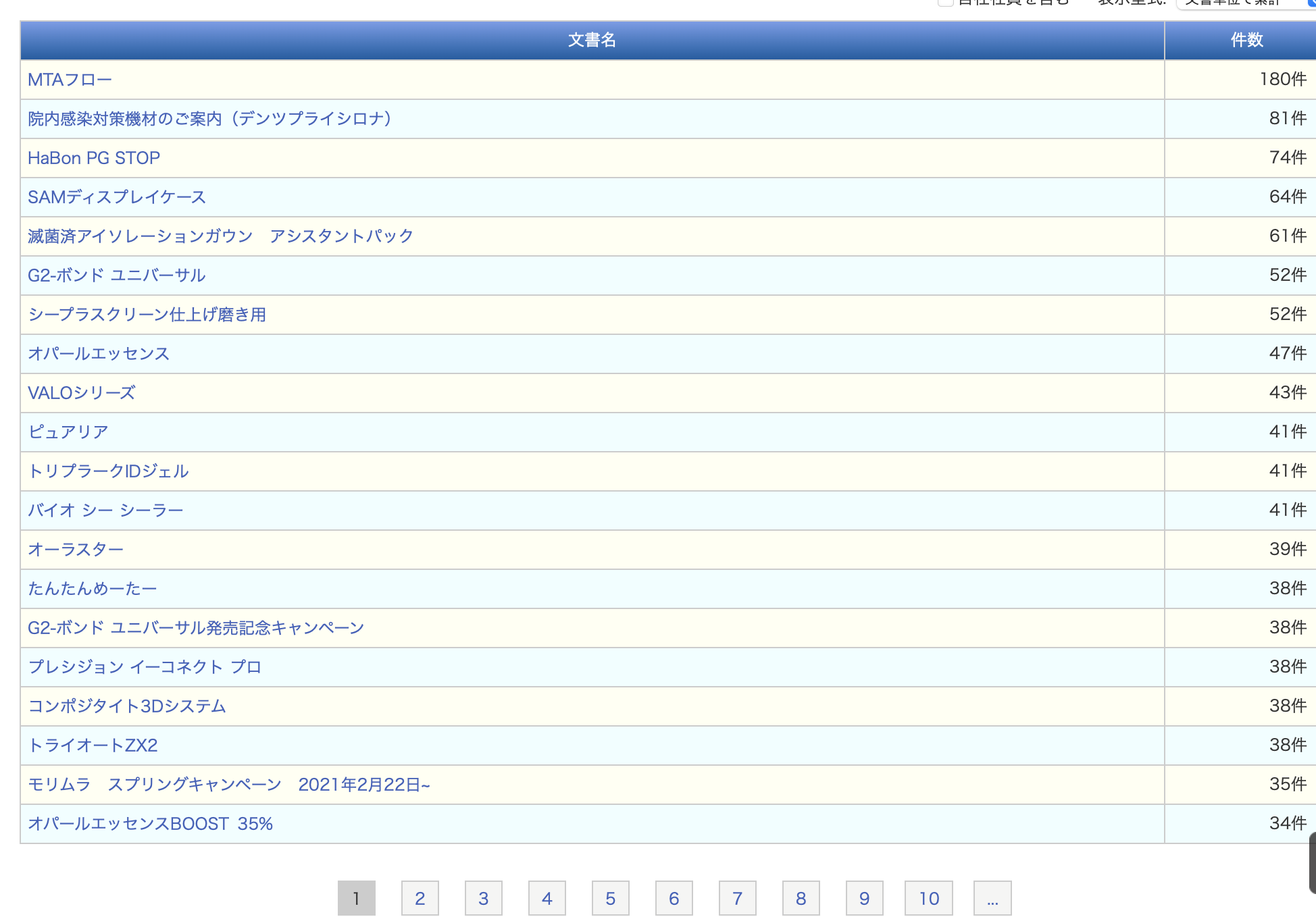This screenshot has width=1316, height=917.
Task: Go to page 9
Action: point(865,898)
